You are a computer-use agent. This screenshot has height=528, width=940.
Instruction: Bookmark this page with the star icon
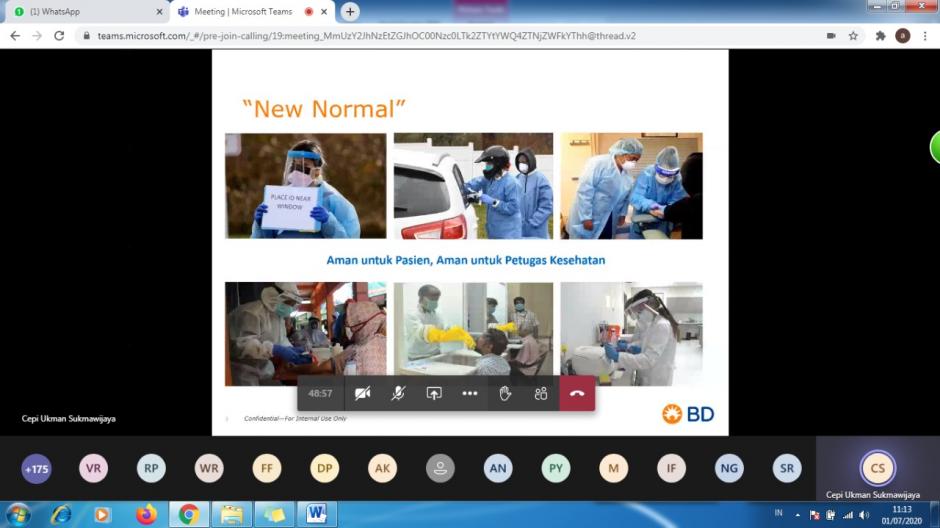853,35
